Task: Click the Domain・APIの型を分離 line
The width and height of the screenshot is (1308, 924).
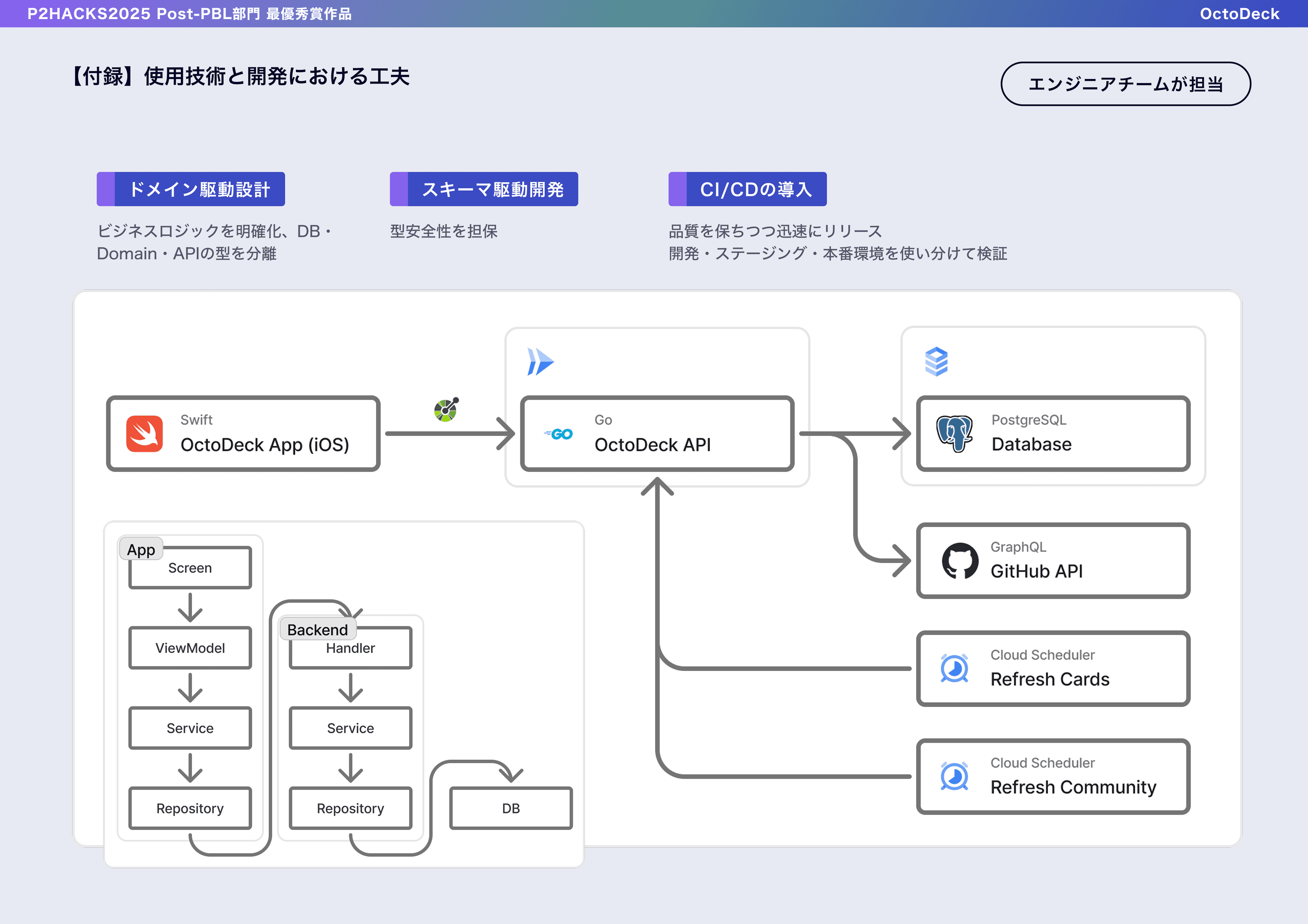Action: tap(186, 253)
